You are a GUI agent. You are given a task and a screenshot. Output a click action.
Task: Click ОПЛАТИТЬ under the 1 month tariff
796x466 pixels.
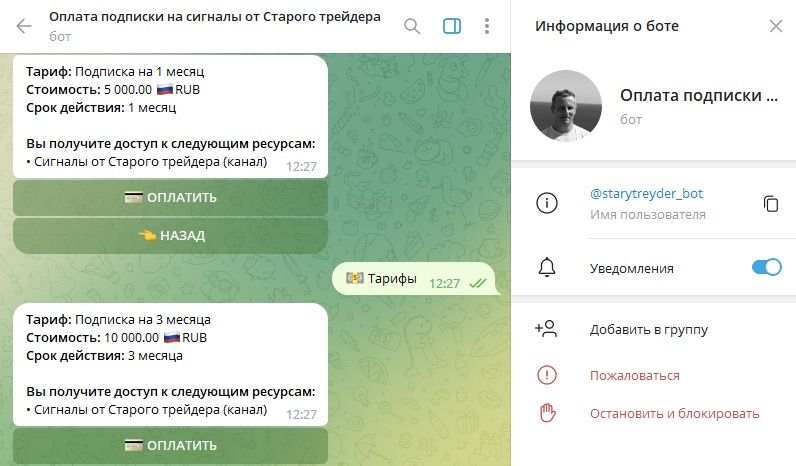click(171, 197)
